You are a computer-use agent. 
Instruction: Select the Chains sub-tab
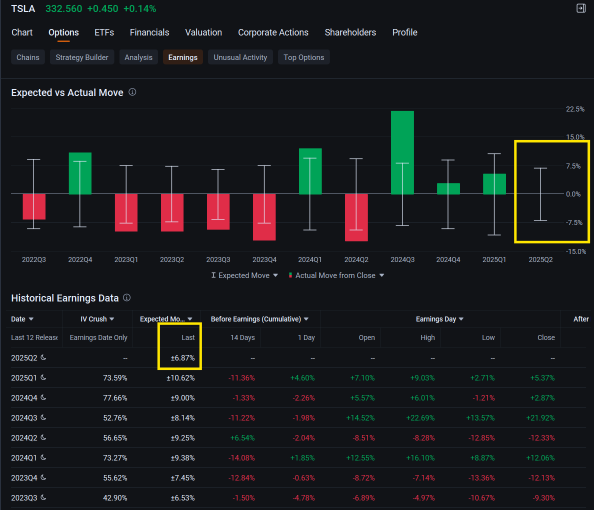(28, 57)
